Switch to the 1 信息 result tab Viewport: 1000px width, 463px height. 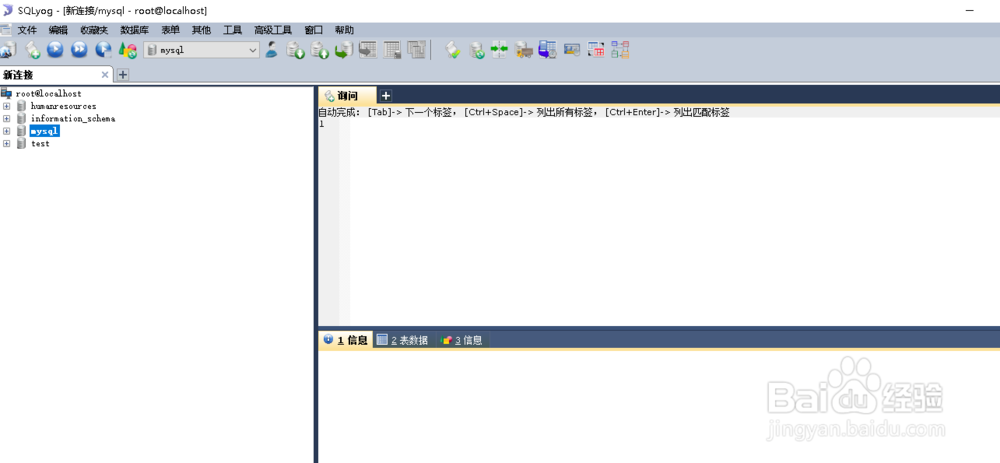pos(345,340)
